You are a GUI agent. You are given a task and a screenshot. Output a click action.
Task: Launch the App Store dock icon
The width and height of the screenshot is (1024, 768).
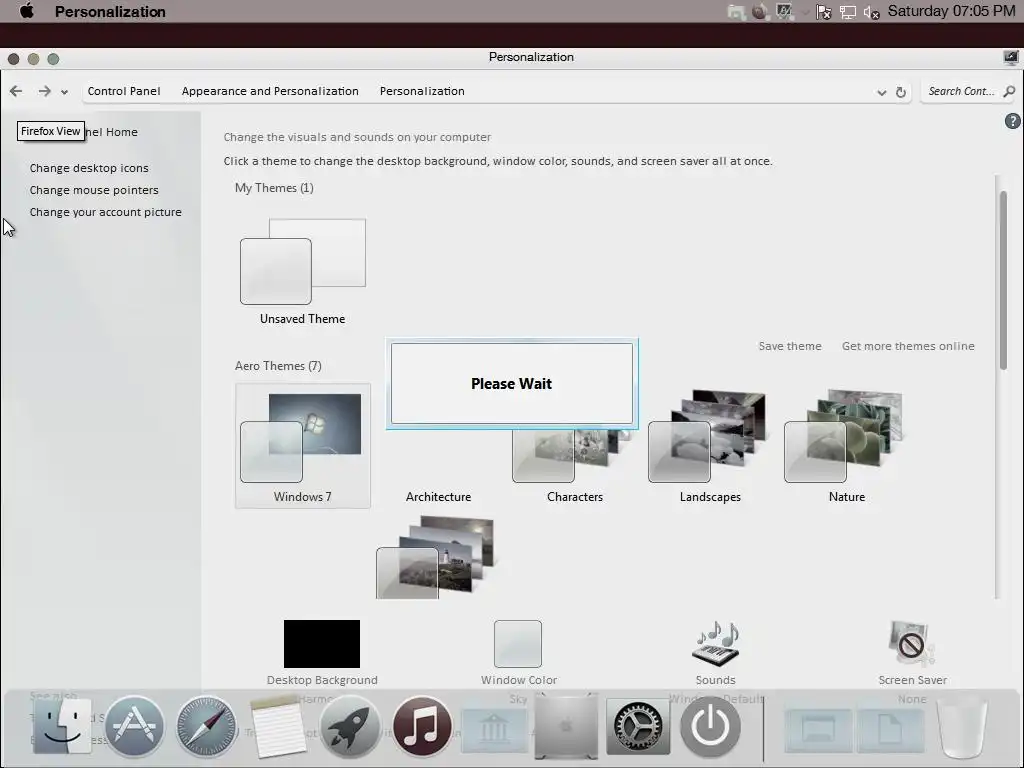click(x=135, y=726)
